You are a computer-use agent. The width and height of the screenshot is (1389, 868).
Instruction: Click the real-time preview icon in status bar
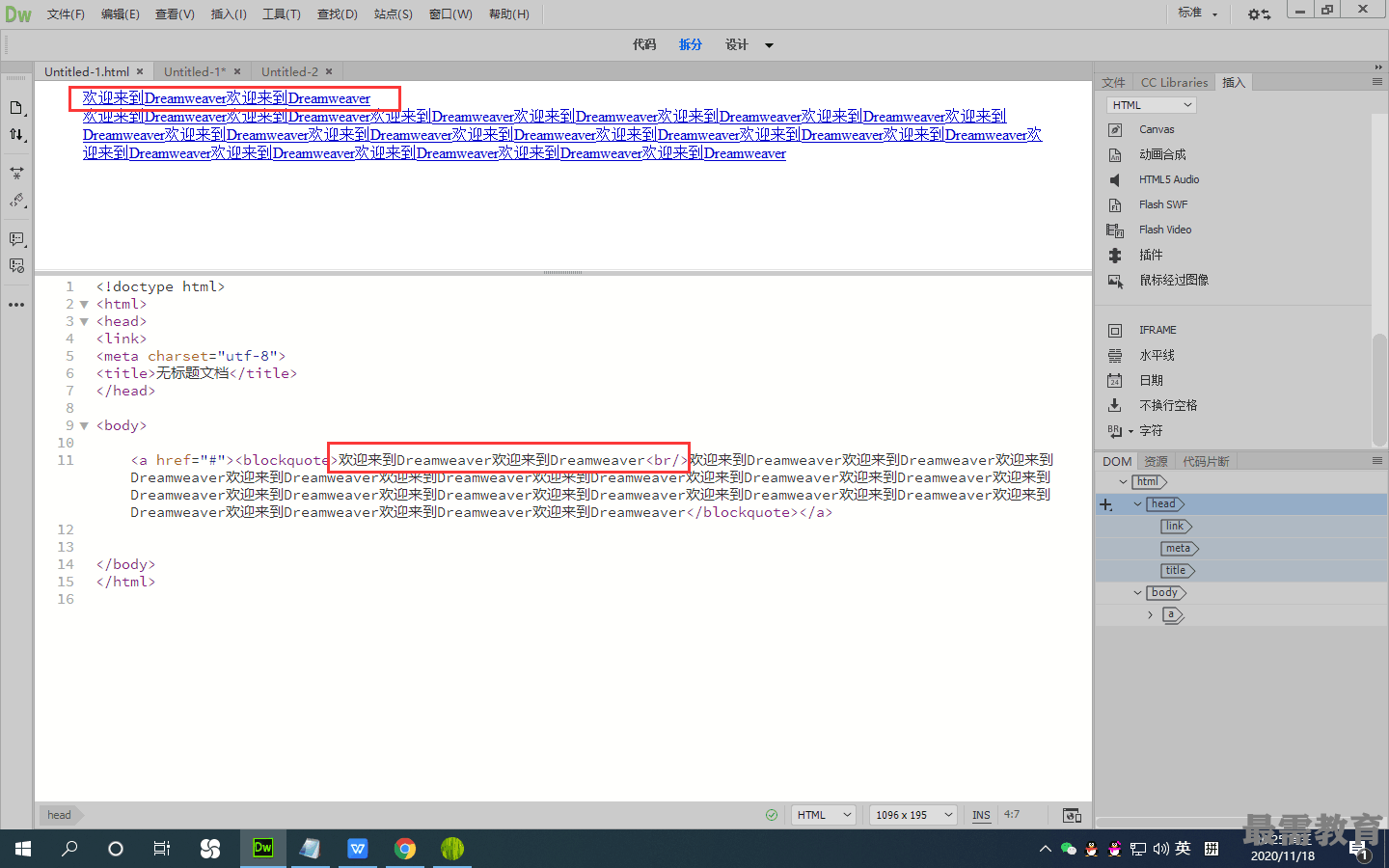1072,815
